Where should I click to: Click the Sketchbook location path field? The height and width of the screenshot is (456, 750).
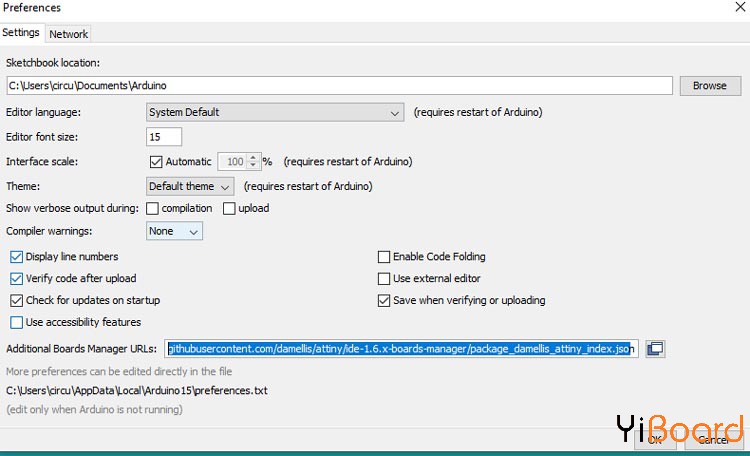point(338,86)
